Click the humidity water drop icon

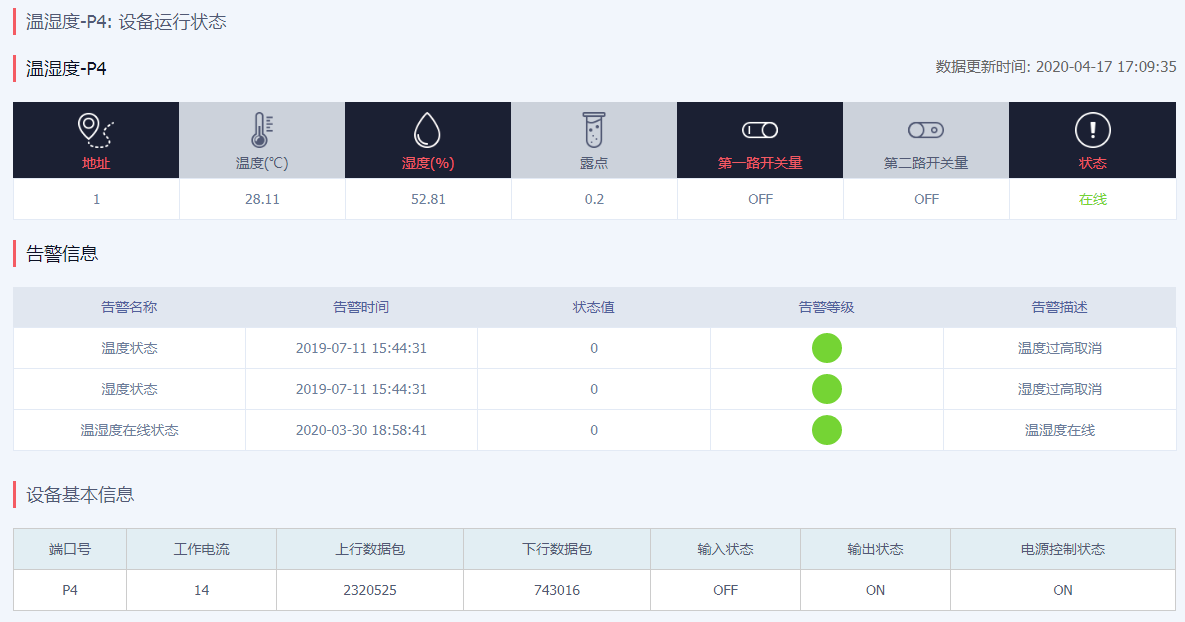pyautogui.click(x=428, y=130)
